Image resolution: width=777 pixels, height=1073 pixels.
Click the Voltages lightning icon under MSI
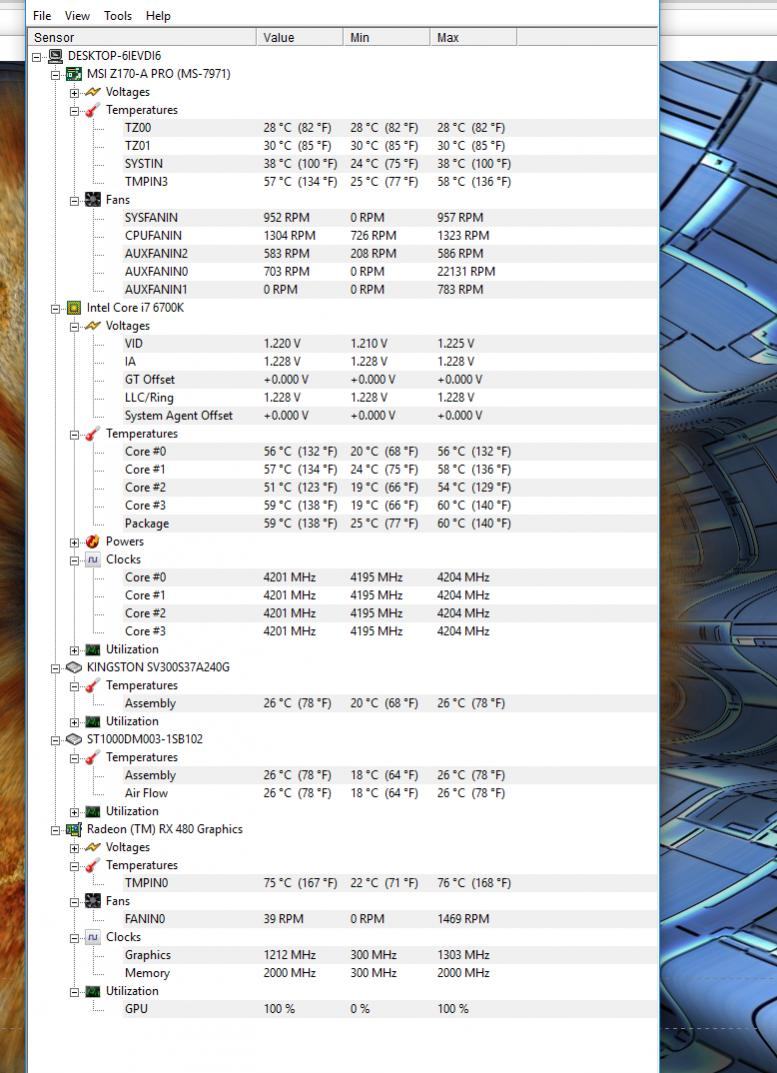pyautogui.click(x=92, y=92)
